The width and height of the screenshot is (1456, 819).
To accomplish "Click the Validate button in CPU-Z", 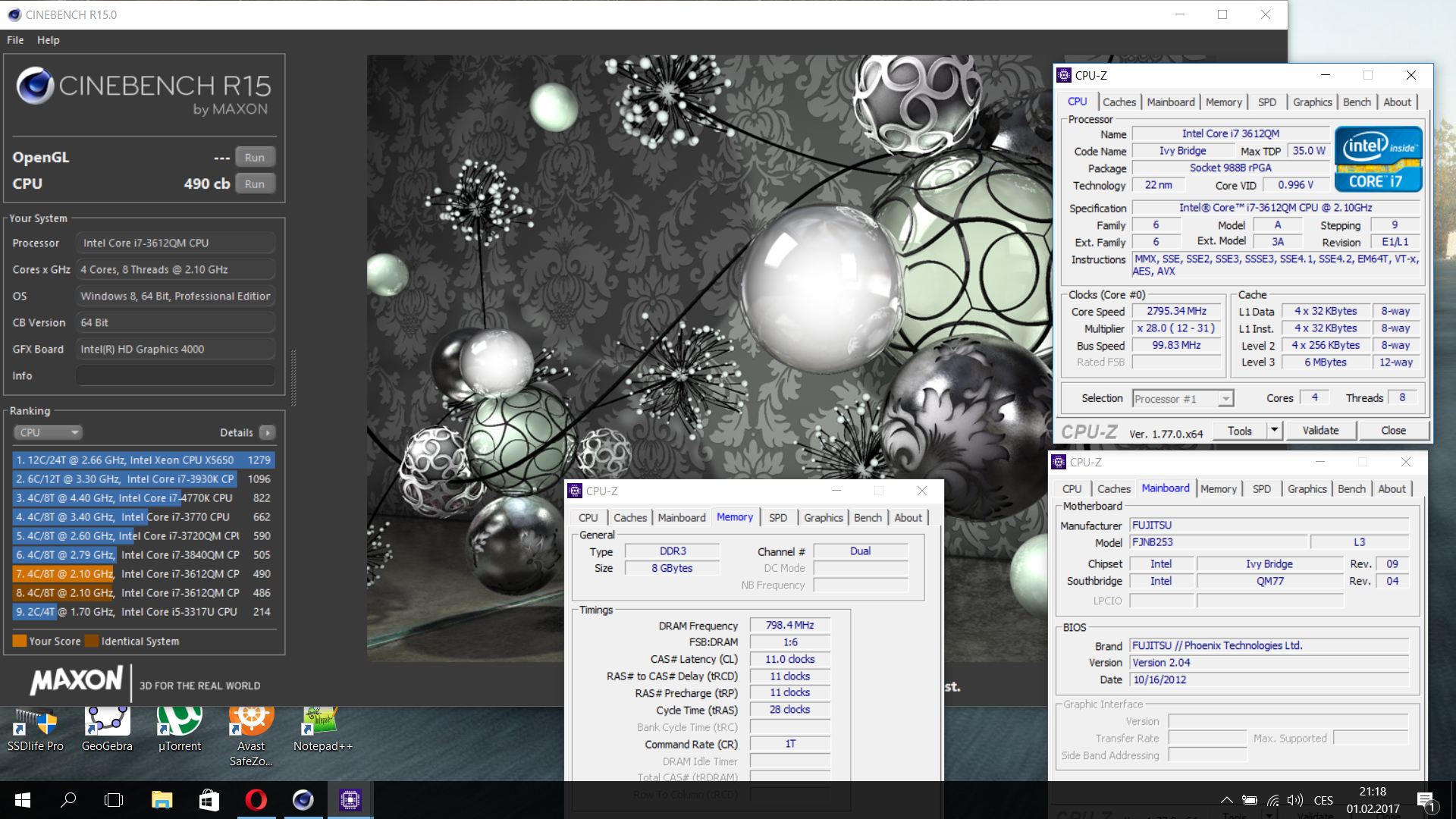I will click(1320, 430).
